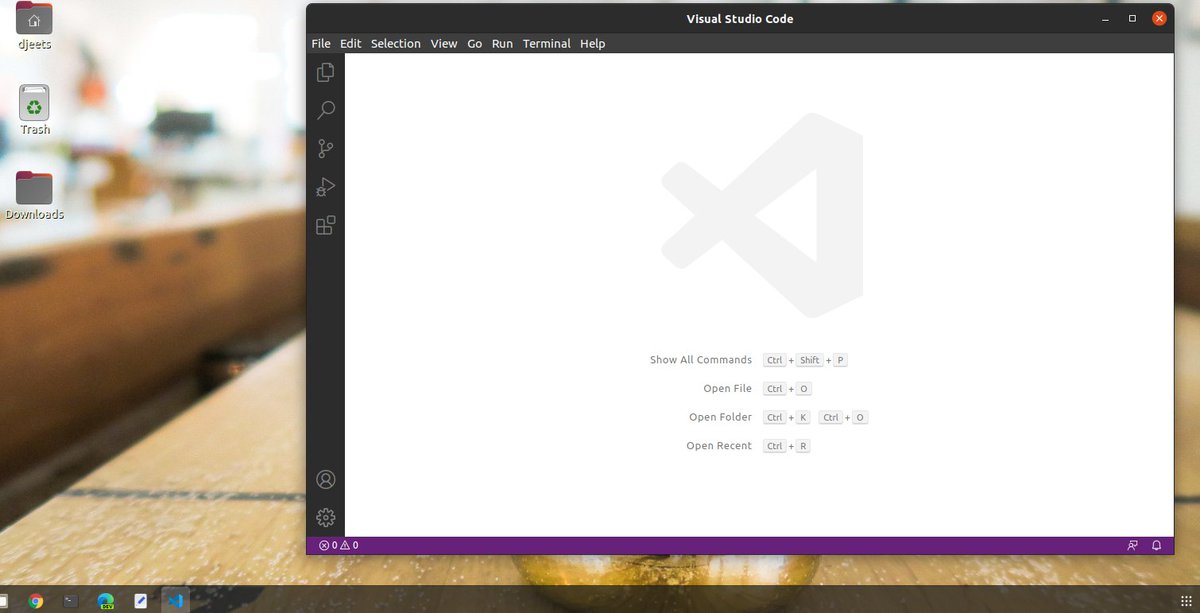Open the File menu
Screen dimensions: 1200x613
321,44
